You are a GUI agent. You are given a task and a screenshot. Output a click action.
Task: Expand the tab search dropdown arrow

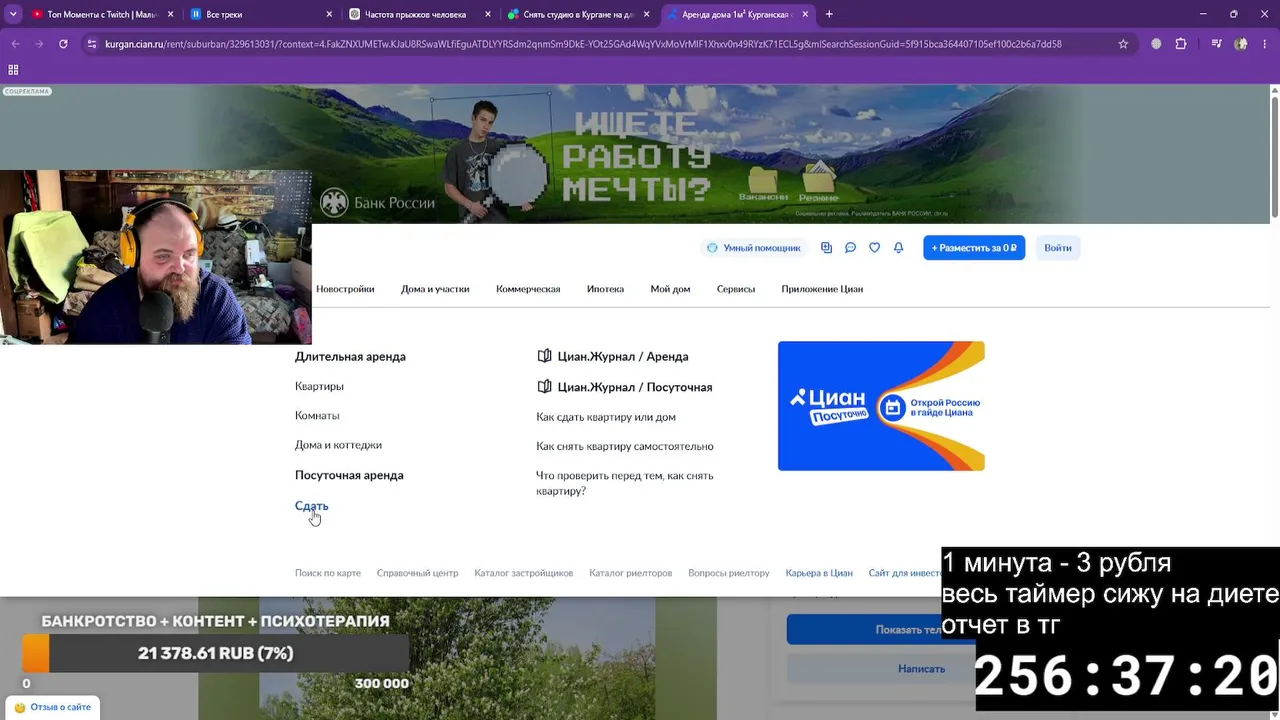[13, 14]
